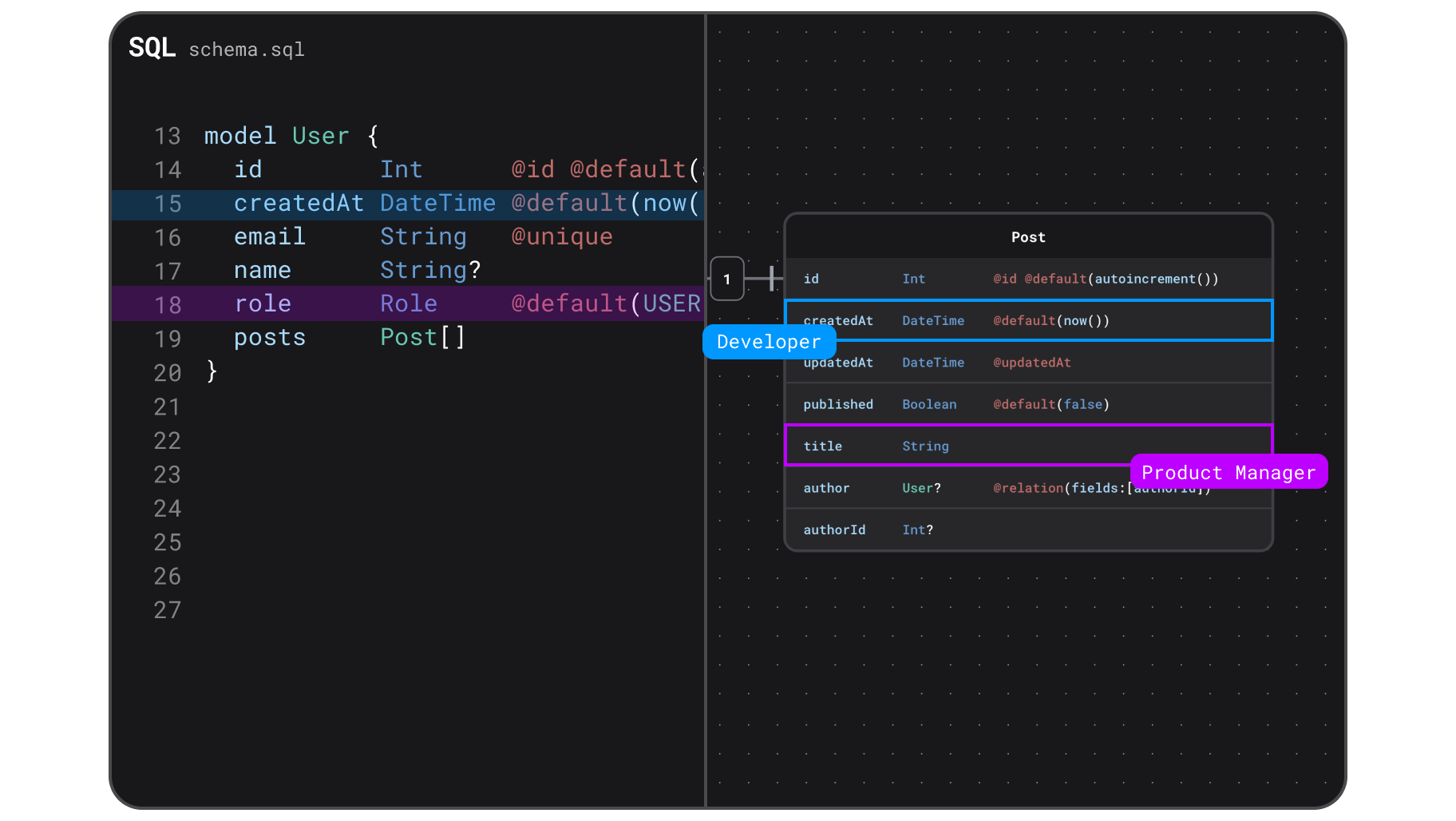
Task: Click '@default(false)' in the Post table
Action: (x=1051, y=404)
